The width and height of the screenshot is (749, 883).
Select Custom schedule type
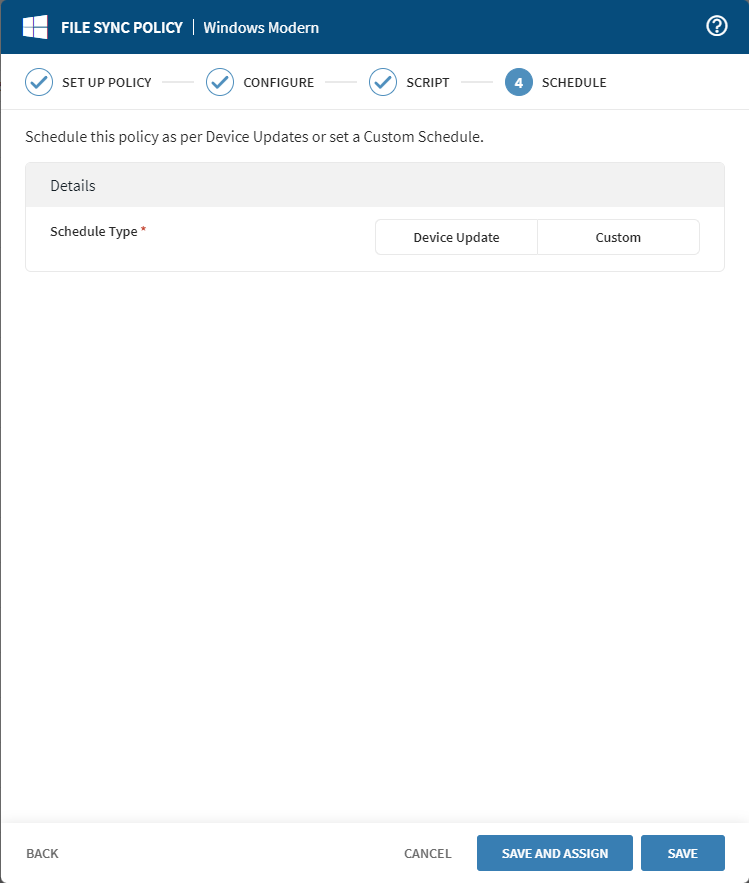pyautogui.click(x=618, y=237)
